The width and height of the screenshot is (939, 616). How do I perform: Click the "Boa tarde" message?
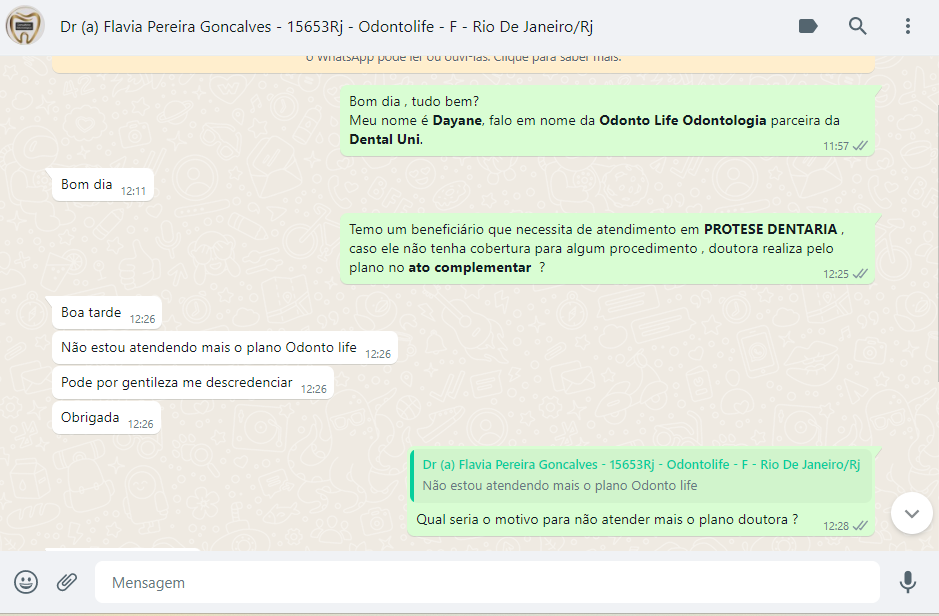tap(107, 312)
